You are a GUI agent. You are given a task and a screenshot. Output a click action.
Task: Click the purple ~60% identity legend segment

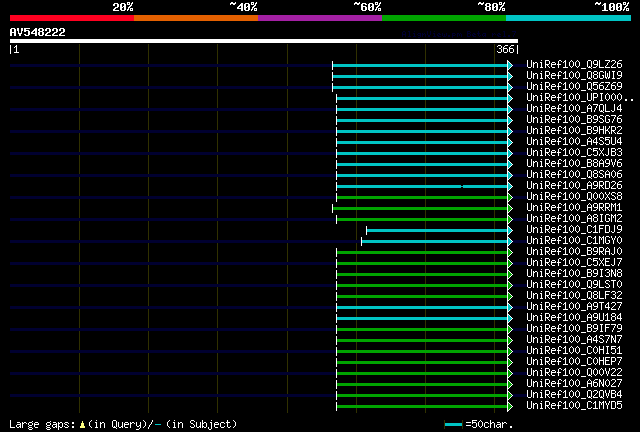click(x=320, y=18)
